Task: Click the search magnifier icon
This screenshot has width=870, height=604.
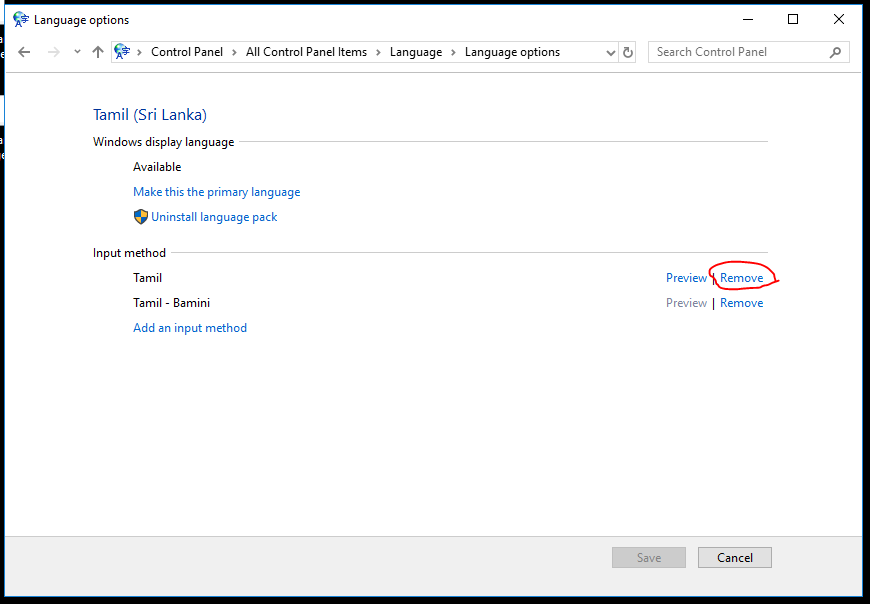Action: [x=836, y=52]
